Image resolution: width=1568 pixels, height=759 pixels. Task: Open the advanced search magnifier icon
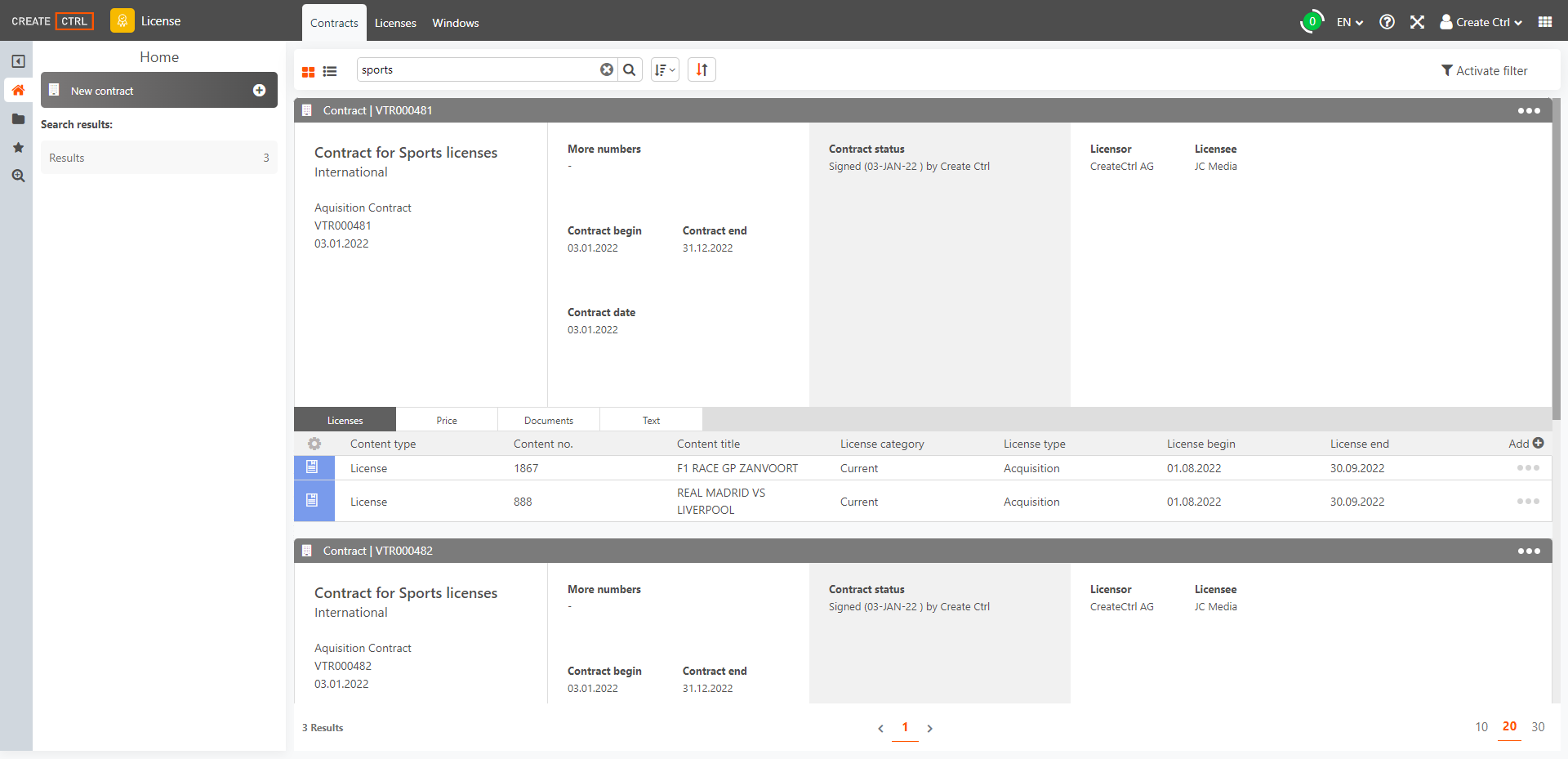pyautogui.click(x=18, y=176)
